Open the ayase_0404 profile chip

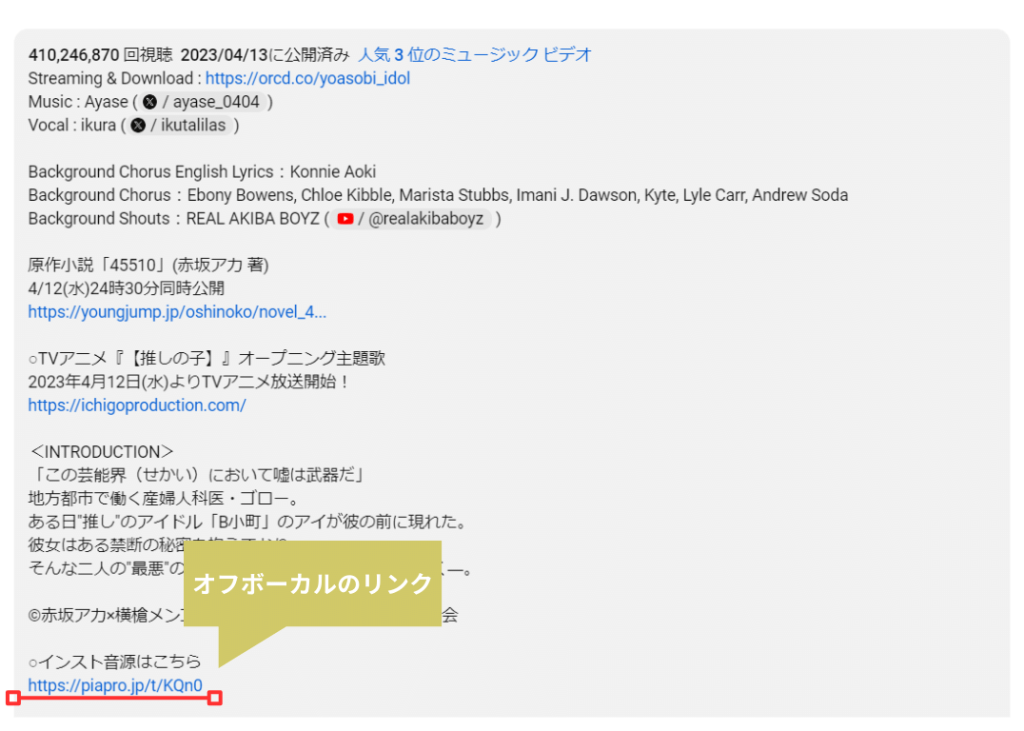coord(202,102)
